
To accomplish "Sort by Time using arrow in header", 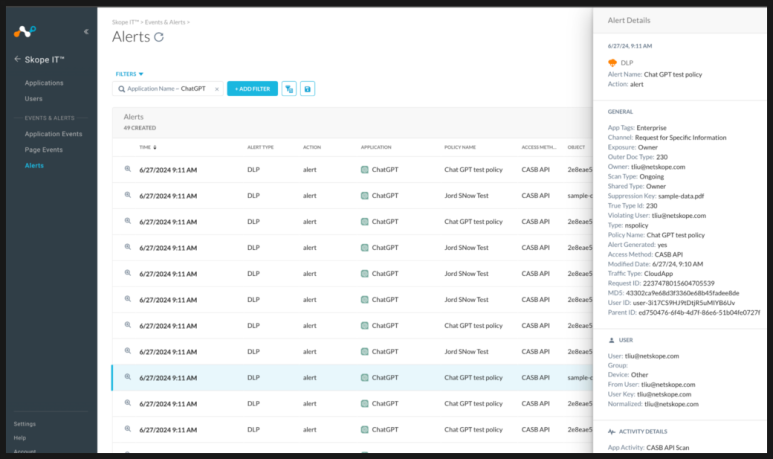I will tap(155, 147).
